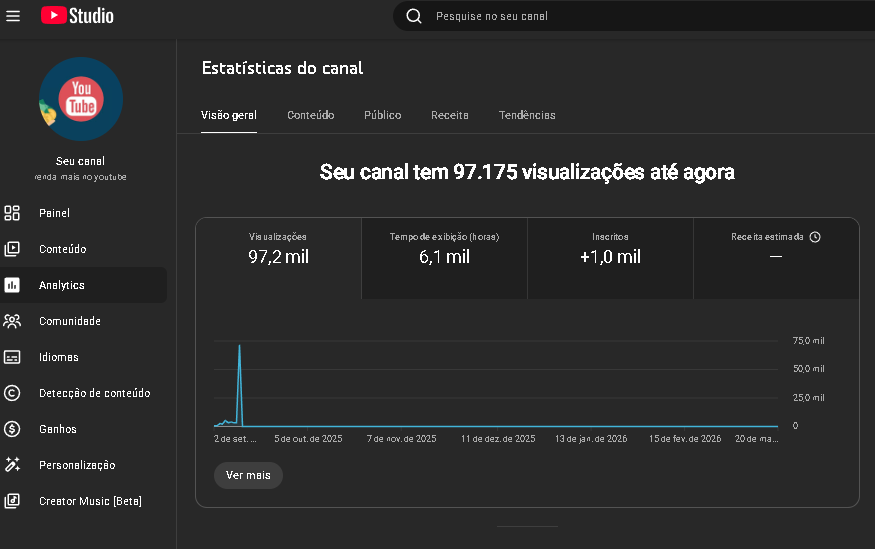This screenshot has height=549, width=875.
Task: Click the YouTube Studio logo
Action: tap(77, 16)
